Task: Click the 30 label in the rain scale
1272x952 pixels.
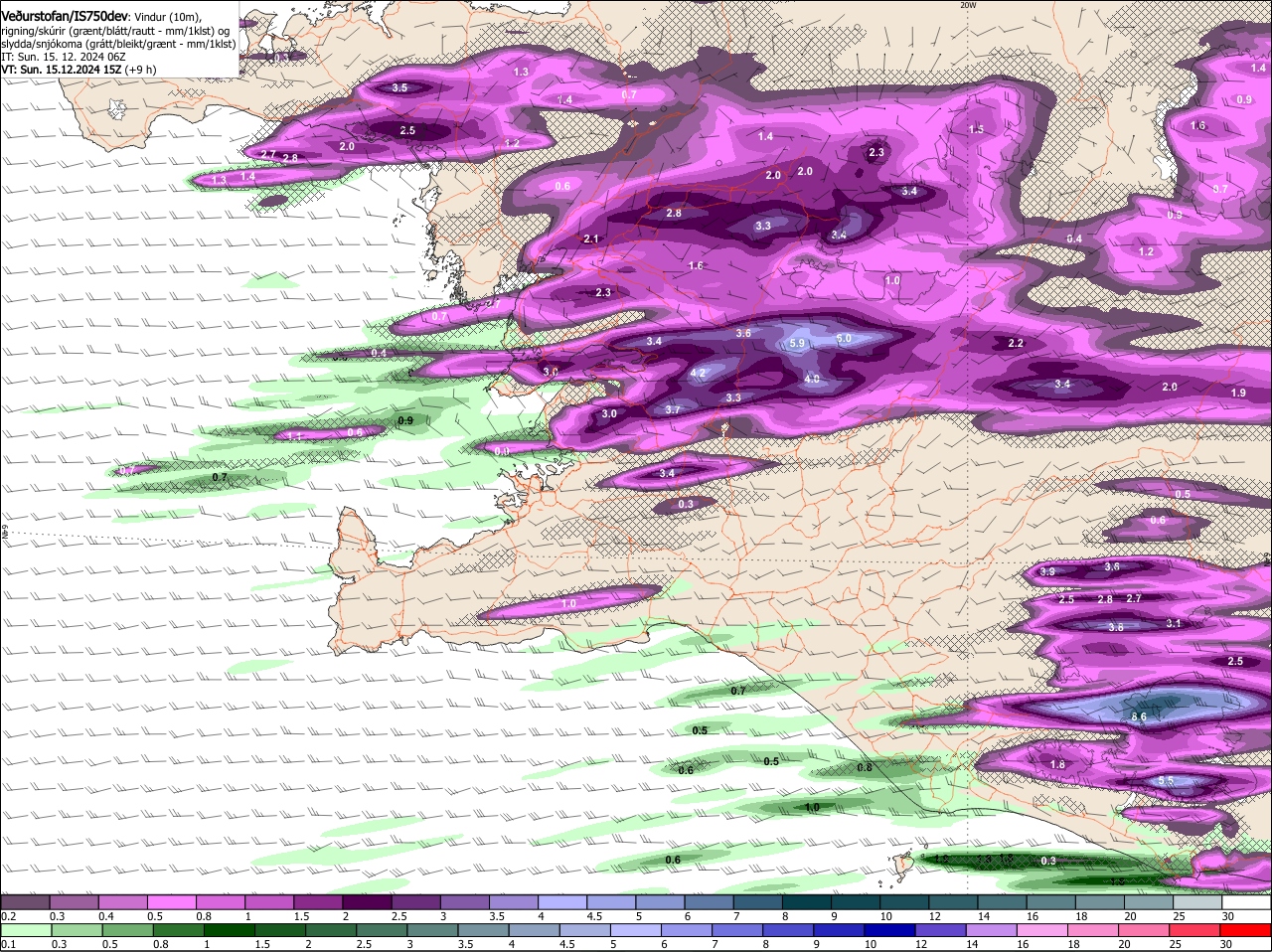Action: click(1227, 944)
